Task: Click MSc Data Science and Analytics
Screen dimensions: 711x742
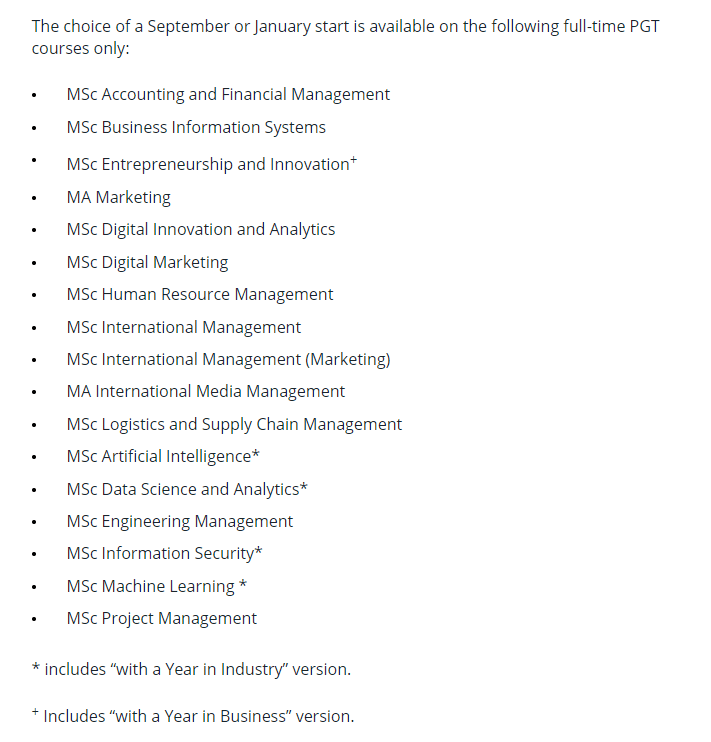Action: (187, 489)
